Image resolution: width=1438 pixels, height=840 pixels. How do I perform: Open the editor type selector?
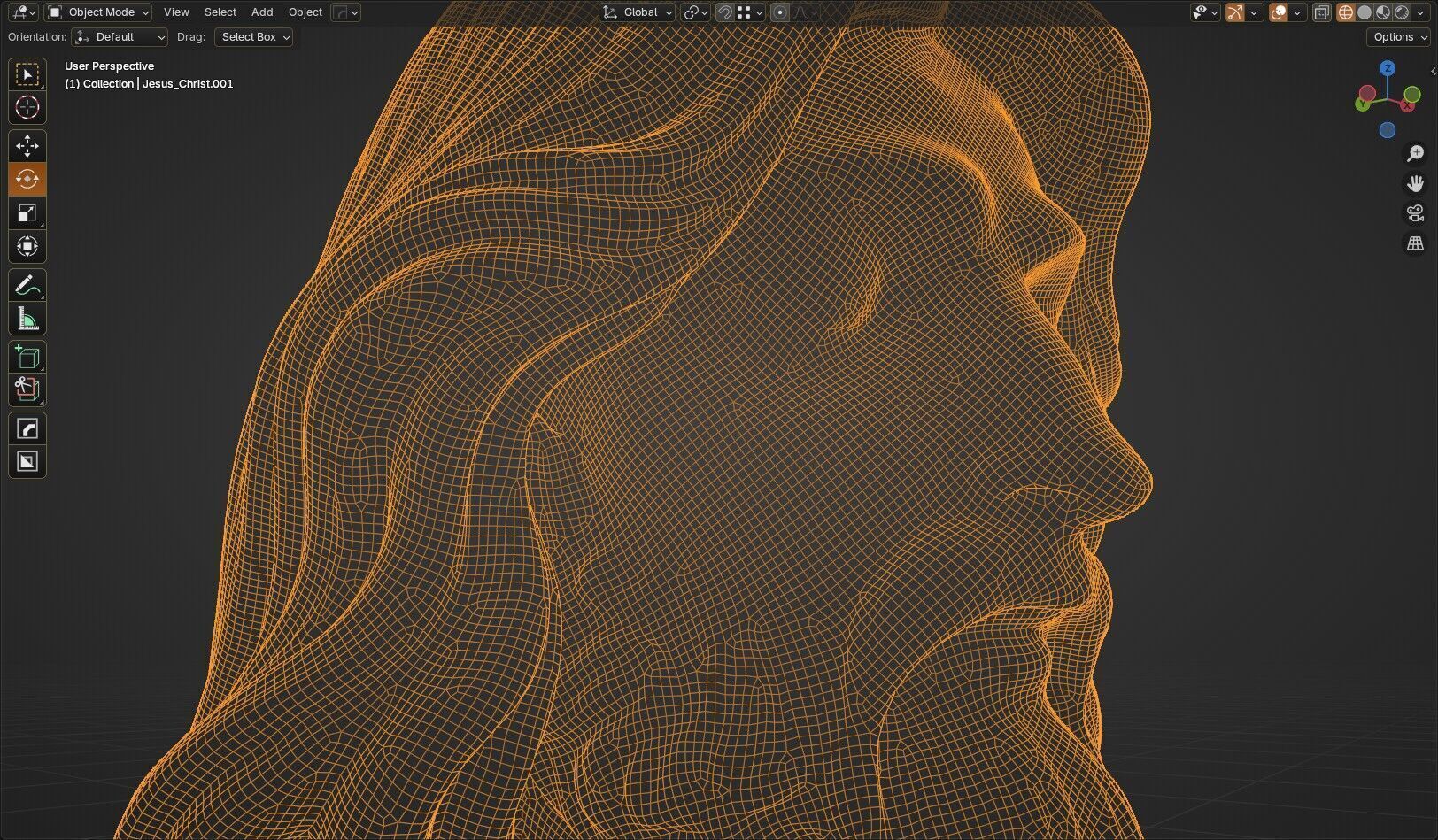tap(22, 12)
